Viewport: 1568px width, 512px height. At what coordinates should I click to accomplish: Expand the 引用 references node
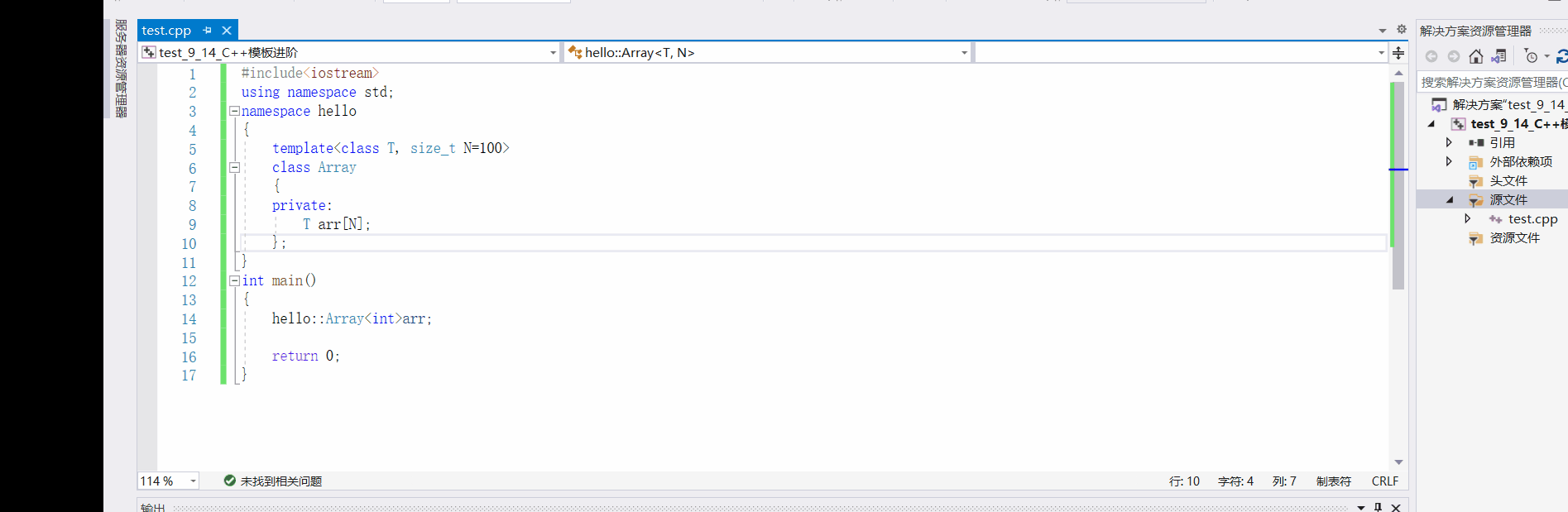coord(1449,142)
